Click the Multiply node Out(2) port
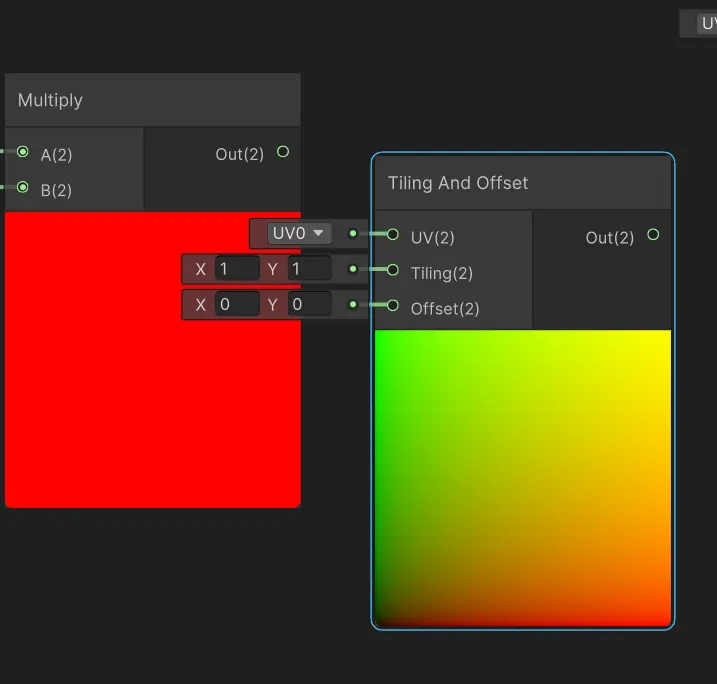The height and width of the screenshot is (684, 717). (283, 152)
